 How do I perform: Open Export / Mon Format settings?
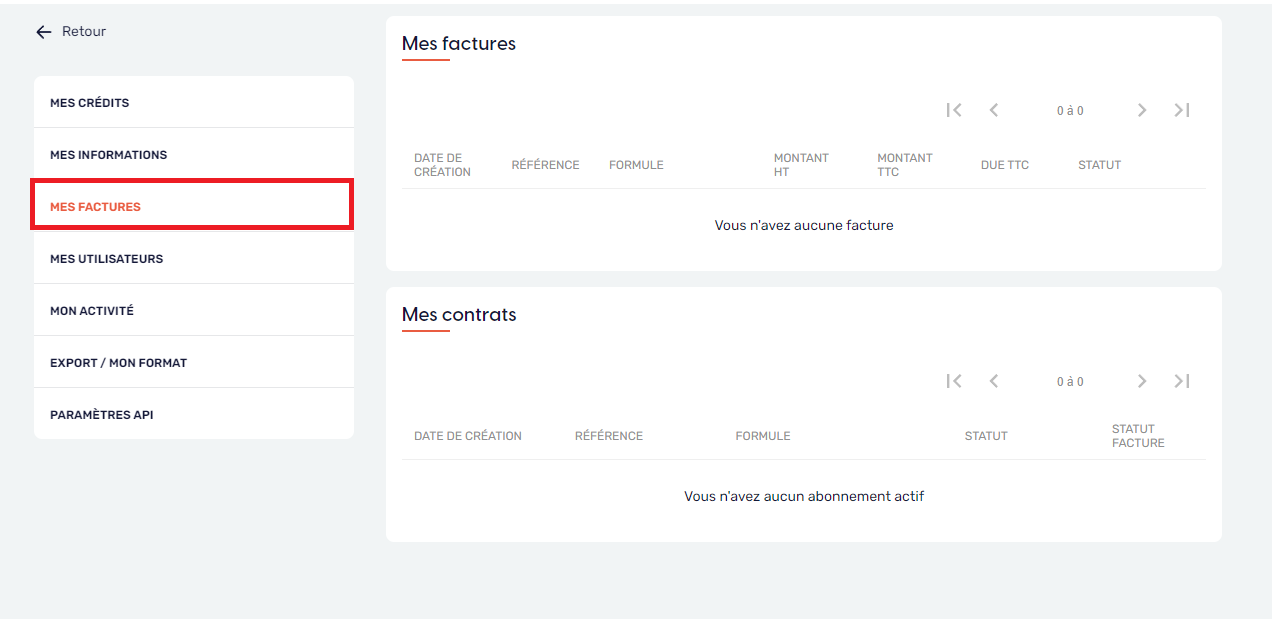(x=119, y=363)
